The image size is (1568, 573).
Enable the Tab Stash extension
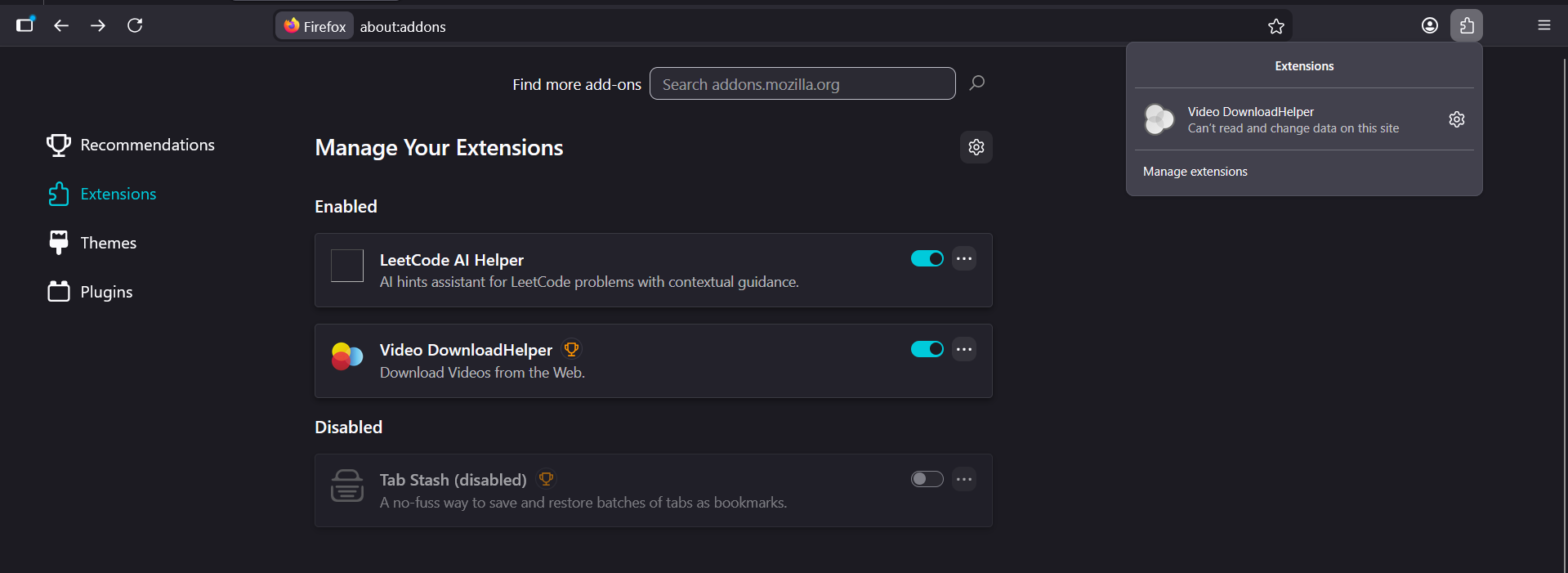pyautogui.click(x=927, y=479)
